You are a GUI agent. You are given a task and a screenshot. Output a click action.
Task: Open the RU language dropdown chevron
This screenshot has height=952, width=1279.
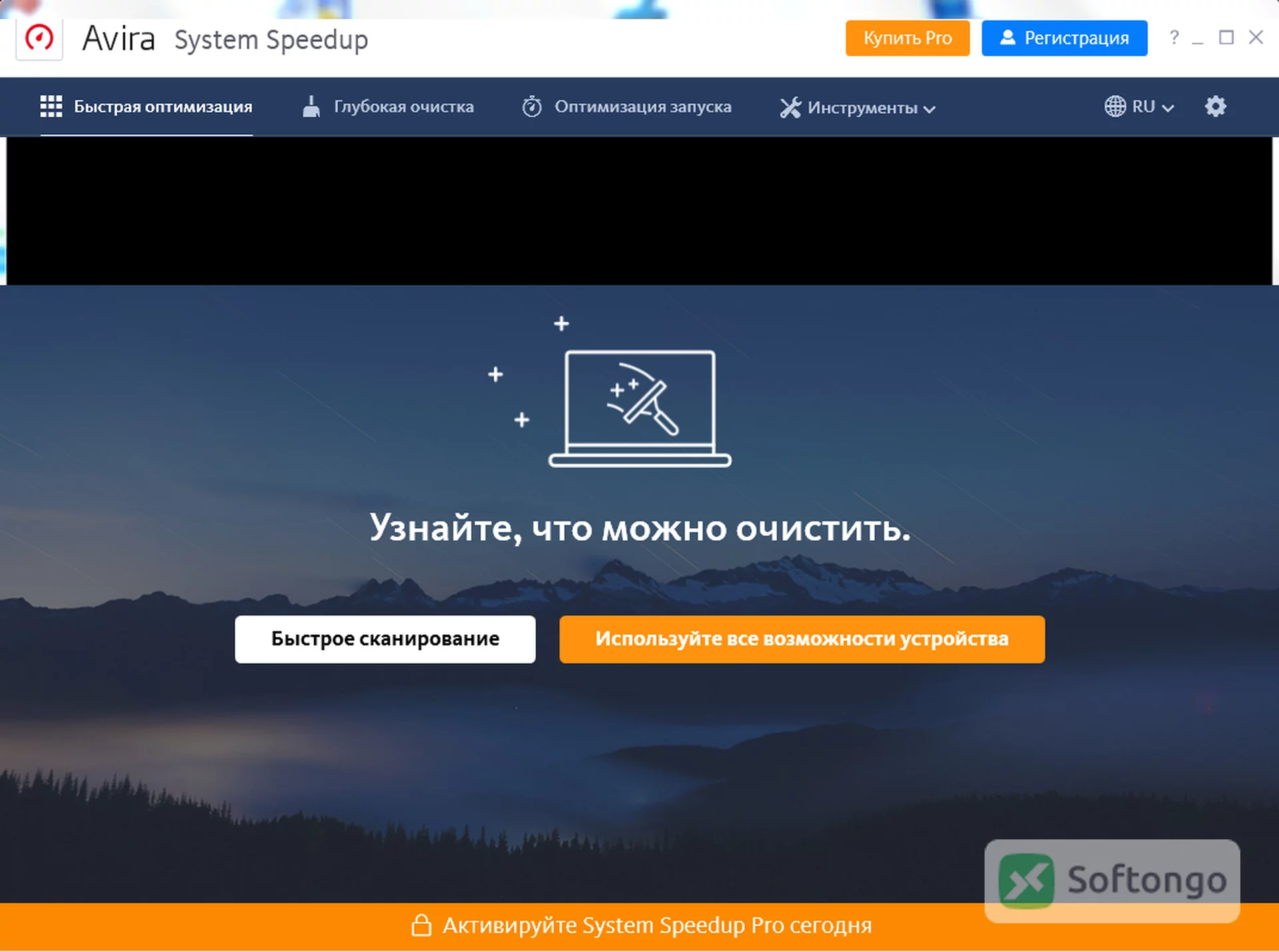point(1168,108)
